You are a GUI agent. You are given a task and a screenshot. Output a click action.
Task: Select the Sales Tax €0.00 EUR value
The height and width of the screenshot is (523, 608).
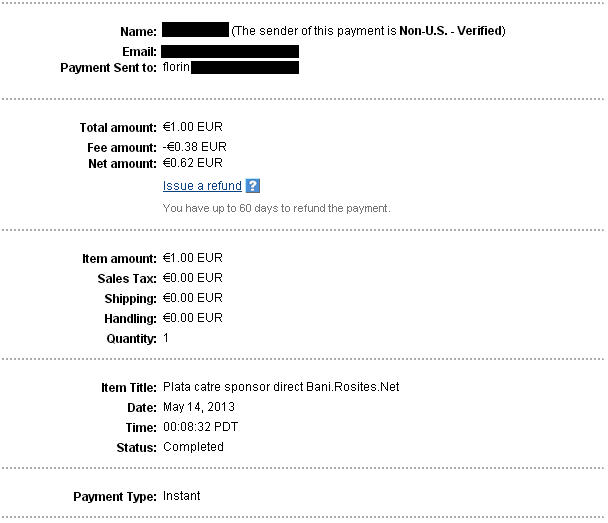pos(194,278)
